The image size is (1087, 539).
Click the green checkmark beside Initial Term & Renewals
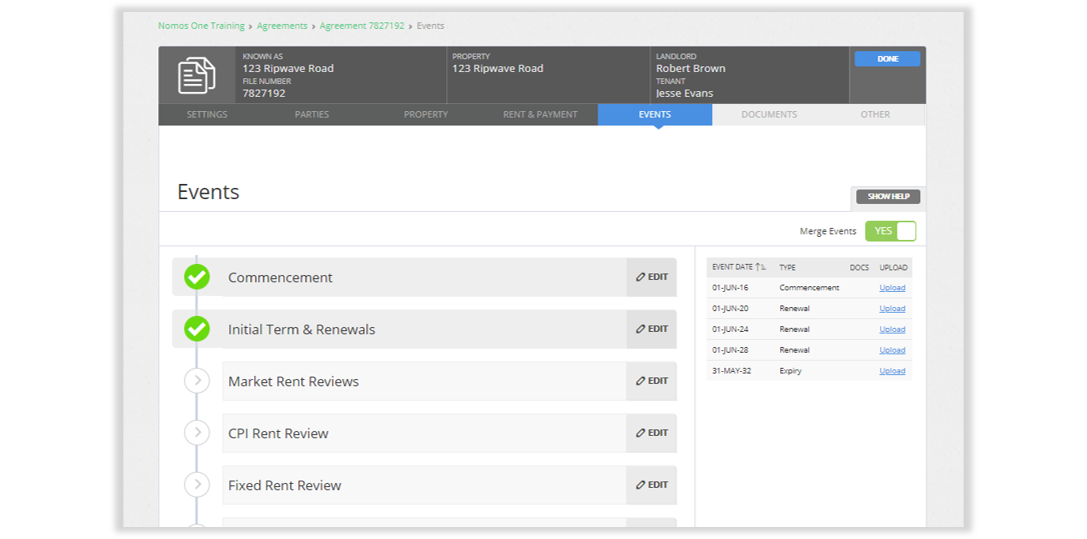click(x=197, y=329)
